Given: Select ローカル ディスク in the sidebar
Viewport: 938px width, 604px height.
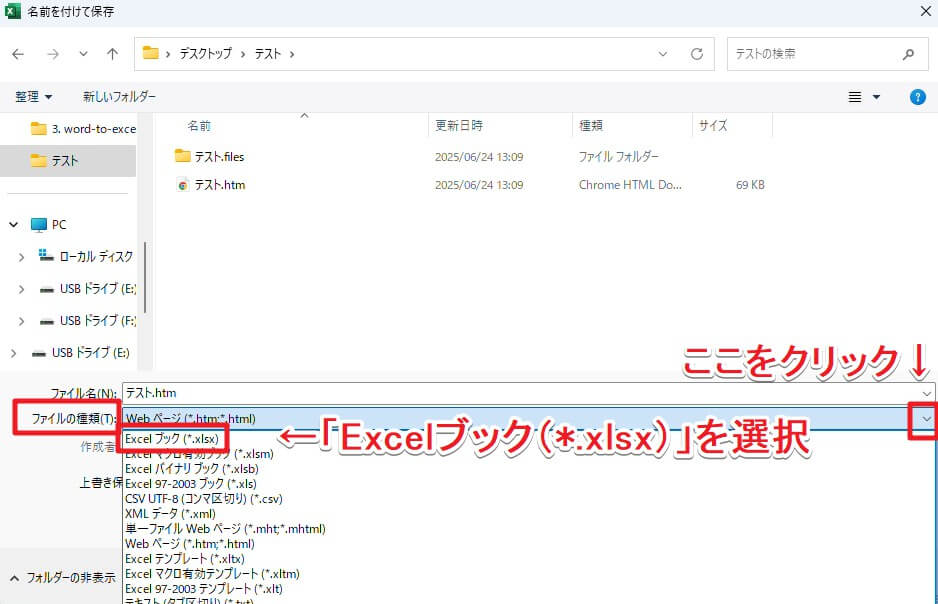Looking at the screenshot, I should (x=86, y=257).
